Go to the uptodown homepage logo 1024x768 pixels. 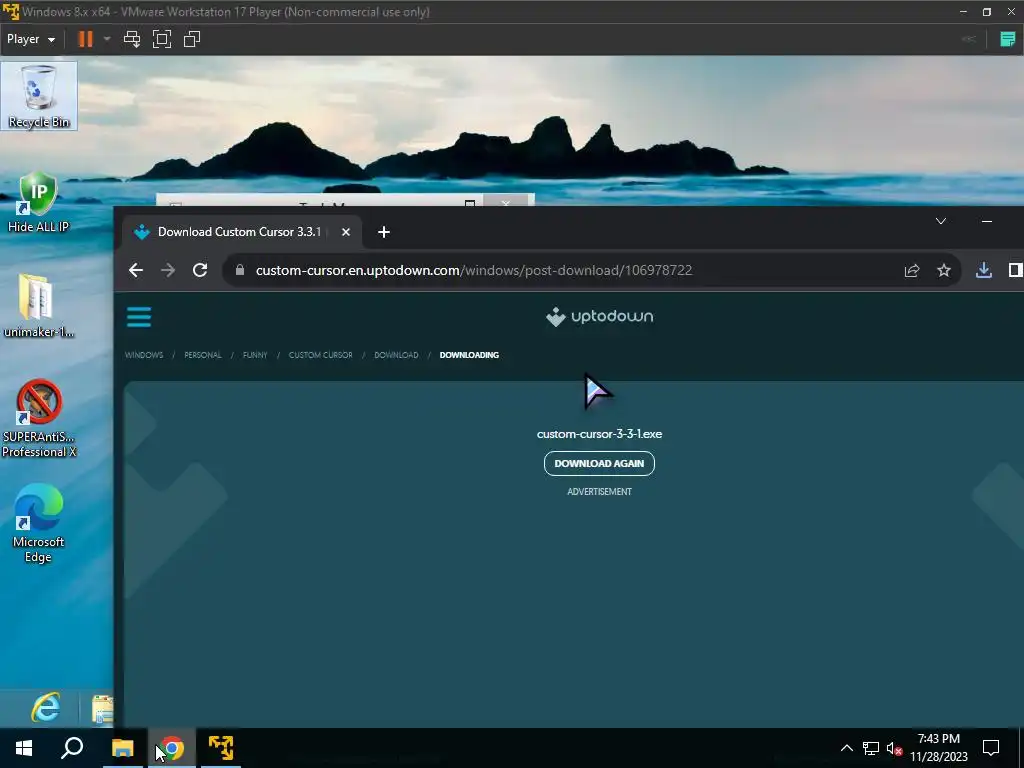[600, 317]
